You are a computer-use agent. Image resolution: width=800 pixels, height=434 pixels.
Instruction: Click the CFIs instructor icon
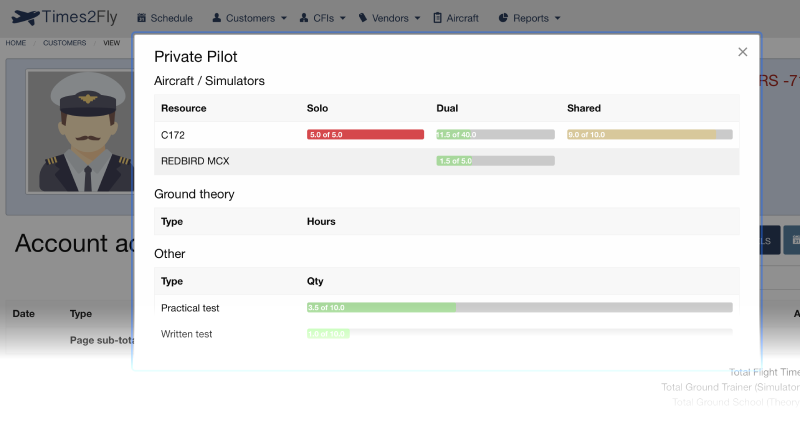[x=304, y=18]
